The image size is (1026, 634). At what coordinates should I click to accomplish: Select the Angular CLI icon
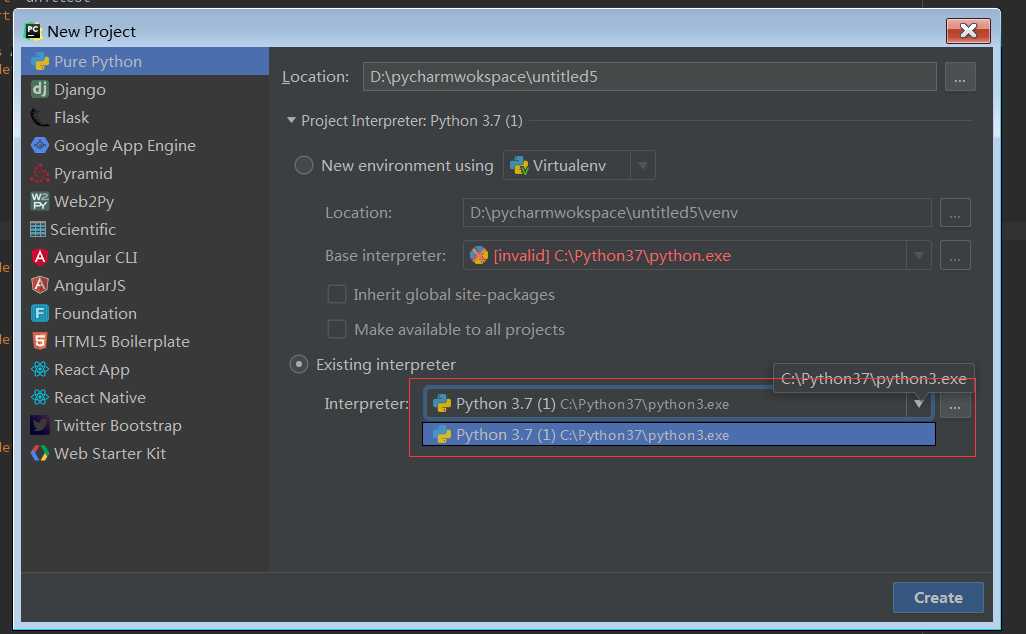pyautogui.click(x=39, y=257)
